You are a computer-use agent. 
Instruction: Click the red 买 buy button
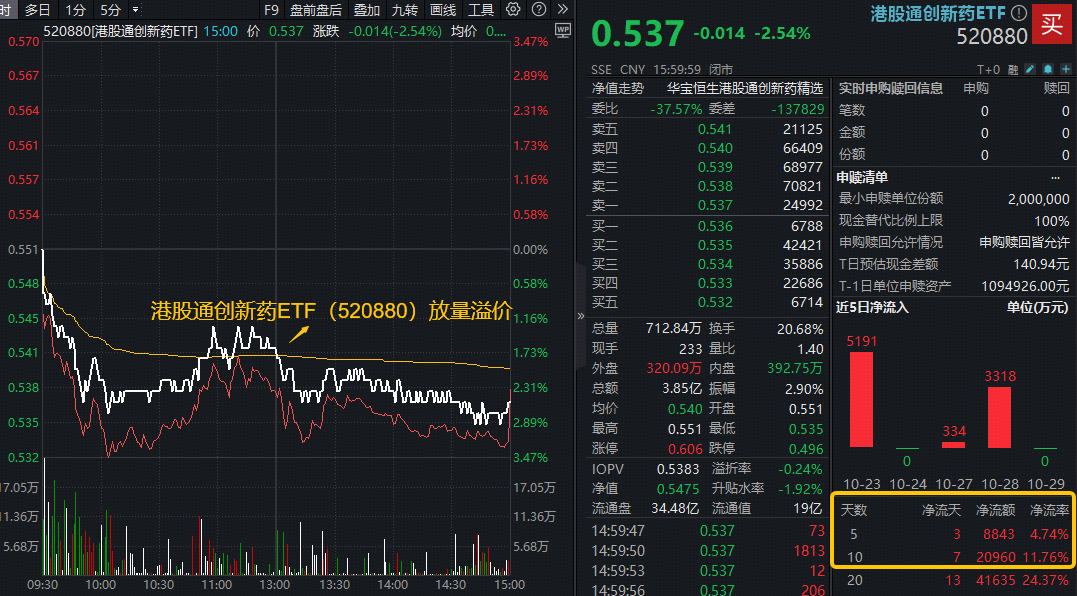click(x=1052, y=24)
